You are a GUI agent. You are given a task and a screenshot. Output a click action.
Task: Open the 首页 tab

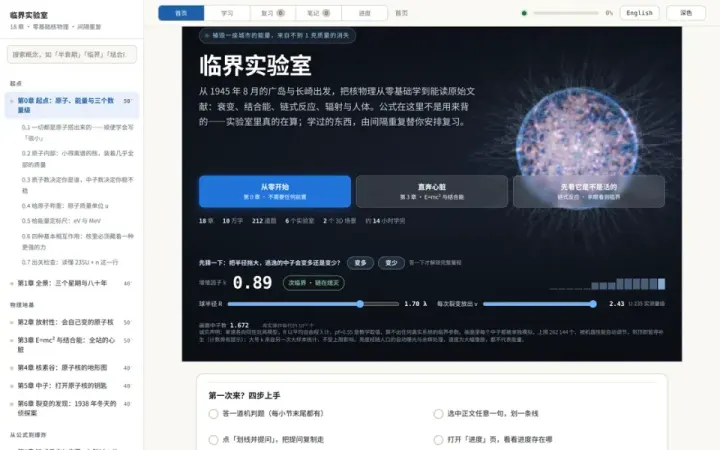181,13
